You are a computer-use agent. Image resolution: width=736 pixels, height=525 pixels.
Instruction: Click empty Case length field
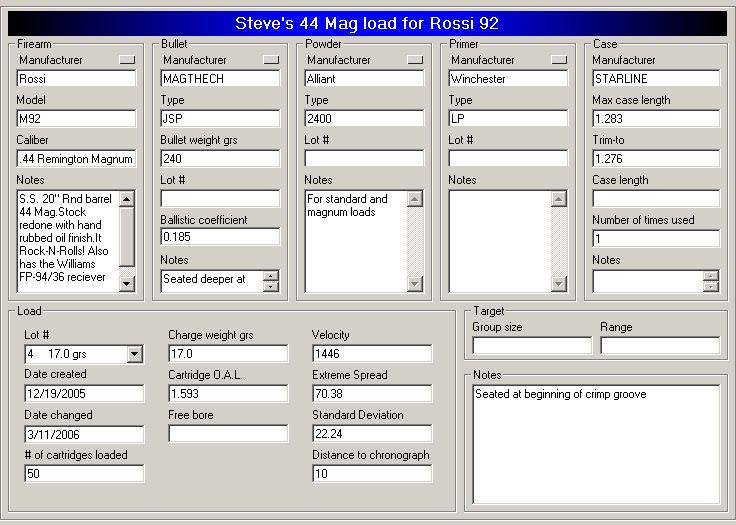point(656,198)
